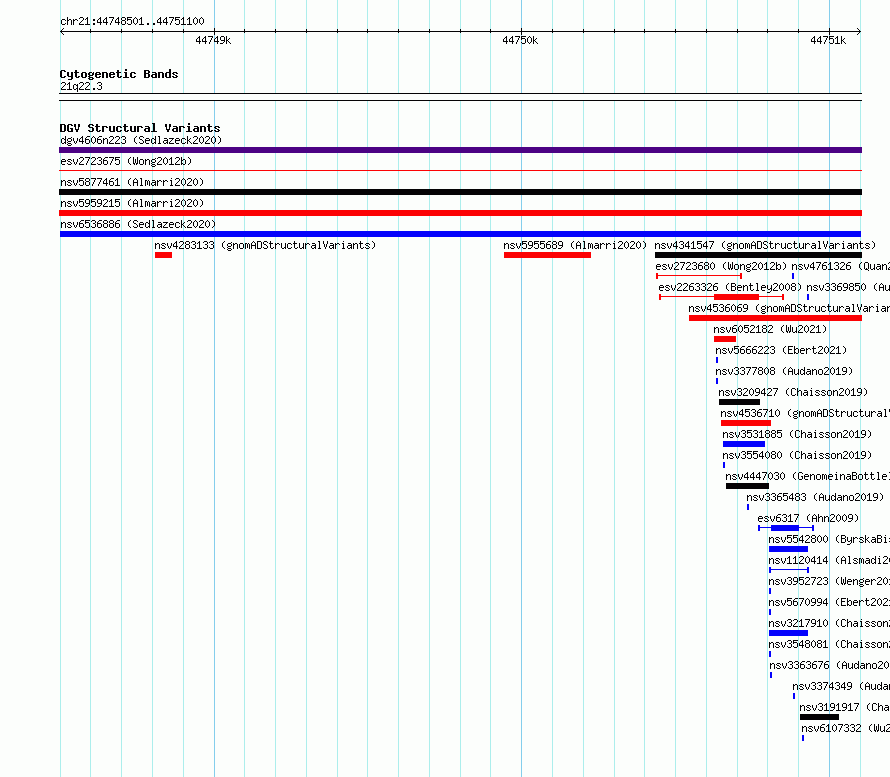Open nsv3209427 (Chaisson2019) label
890x777 pixels.
tap(794, 392)
